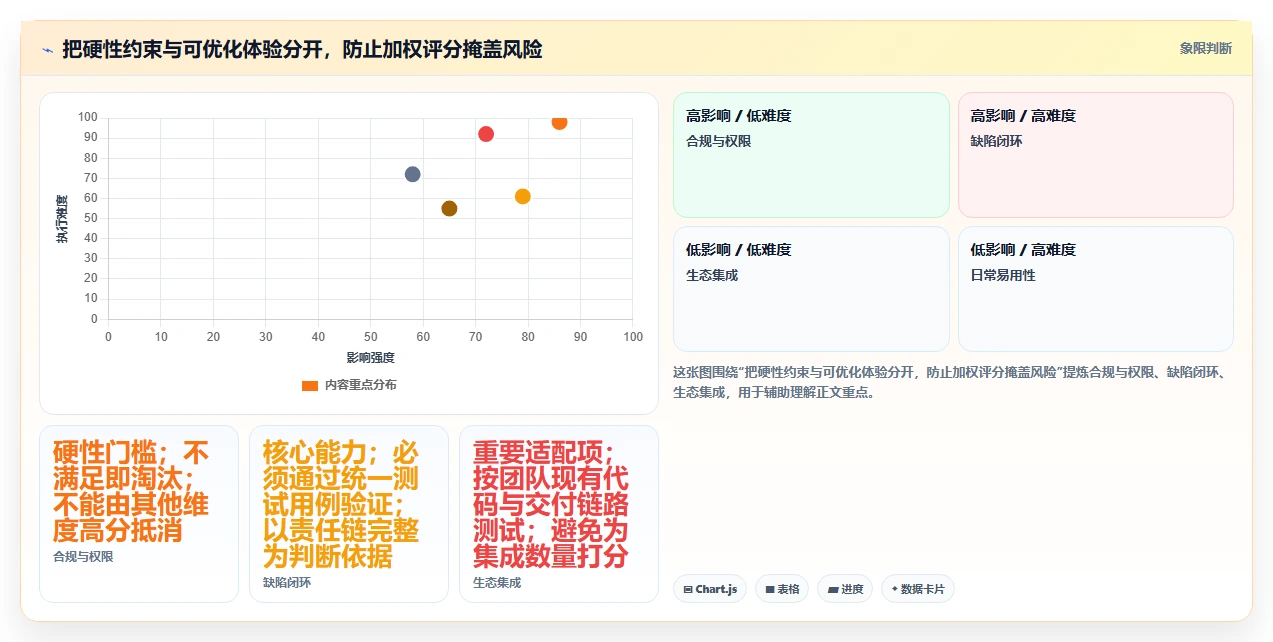Click the orange data point at chart top
The width and height of the screenshot is (1273, 642).
(x=559, y=122)
